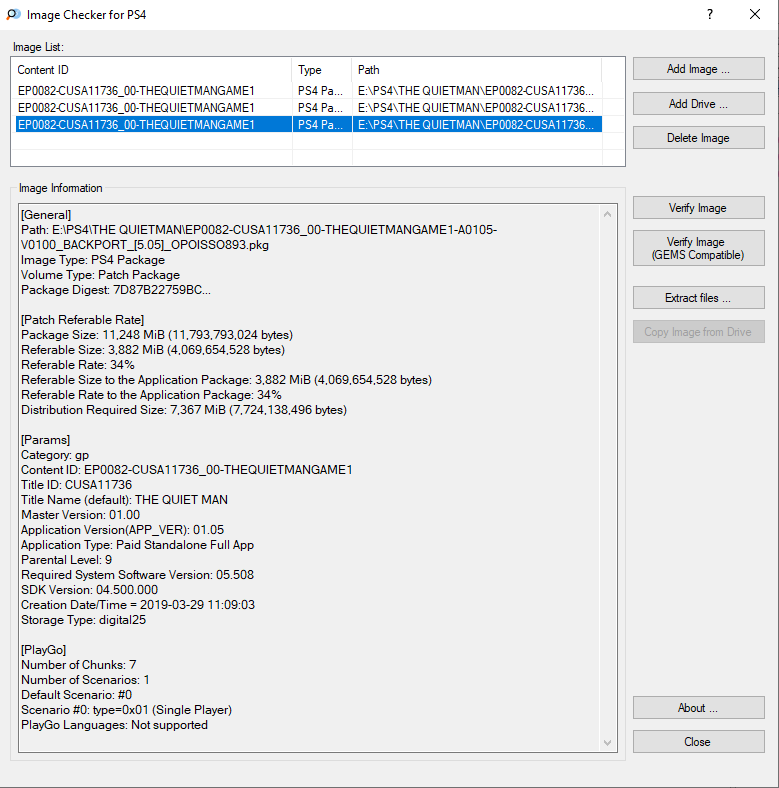
Task: Click the help question mark in title bar
Action: click(x=710, y=14)
